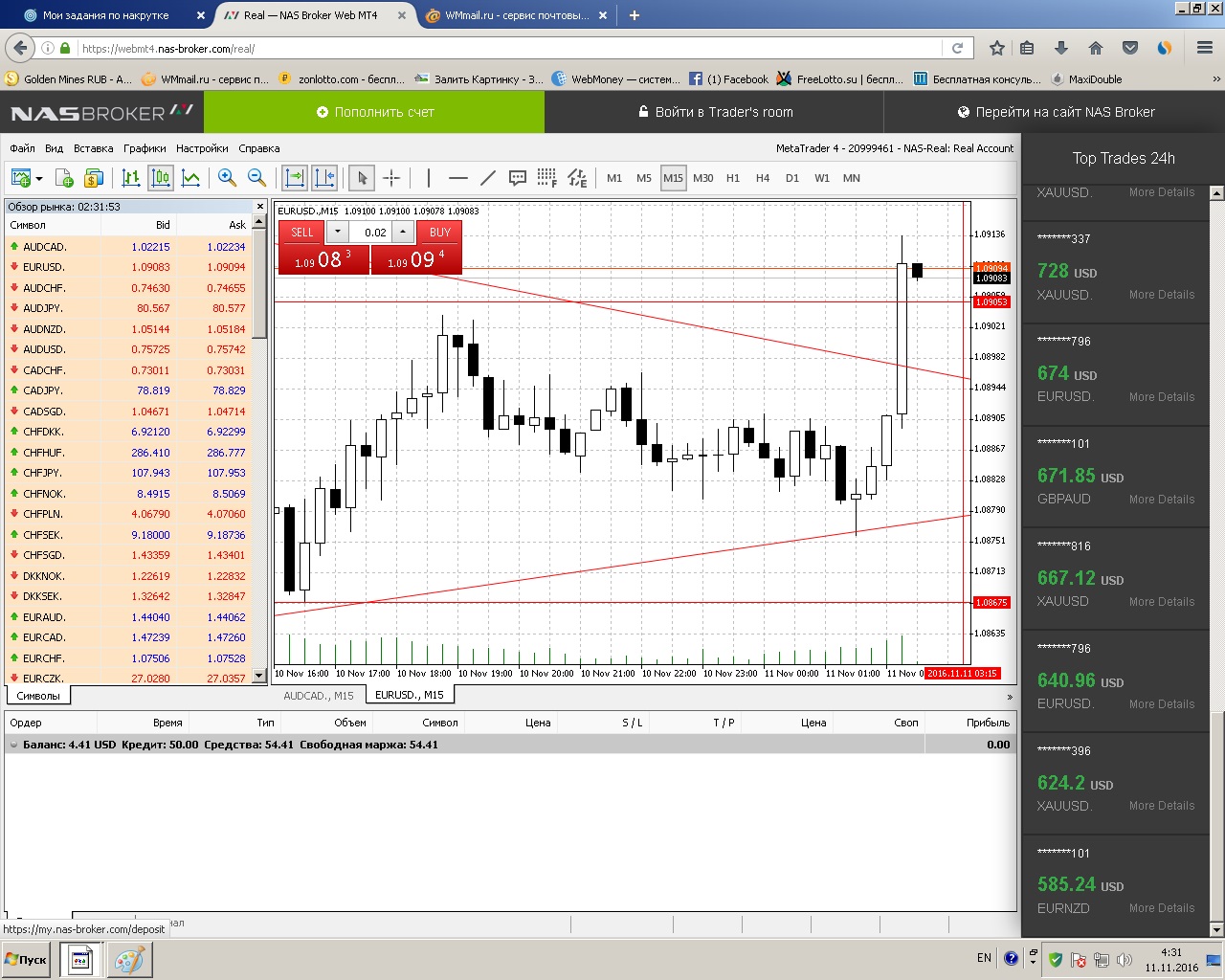Toggle the candlestick chart mode button
Screen dimensions: 1225x980
tap(161, 178)
